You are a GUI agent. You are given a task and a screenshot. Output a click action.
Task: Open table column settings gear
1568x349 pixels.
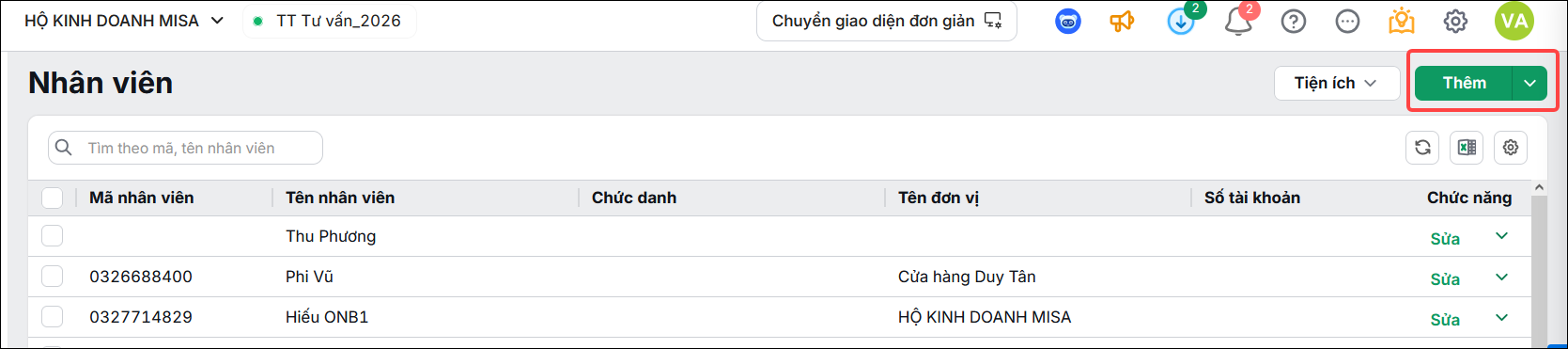[1511, 148]
